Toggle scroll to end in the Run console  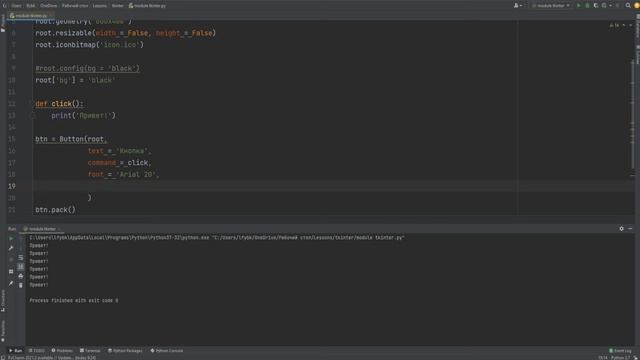21,267
